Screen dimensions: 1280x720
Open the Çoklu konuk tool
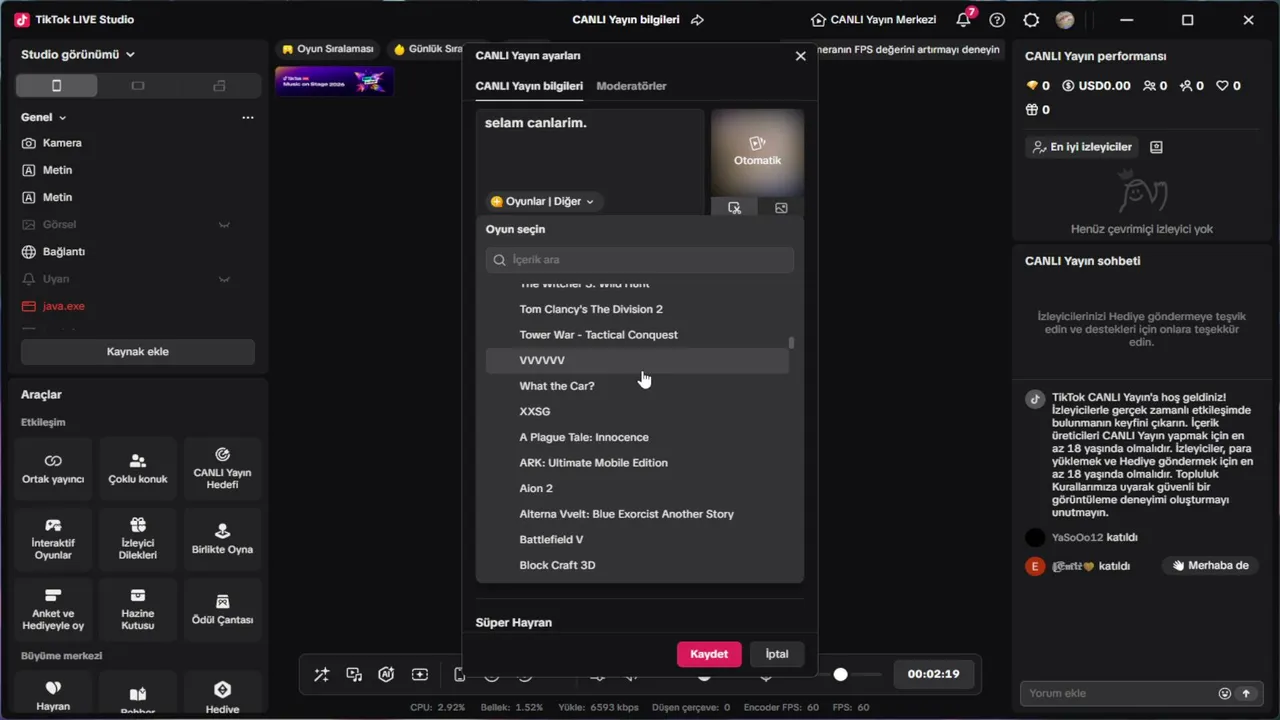(138, 468)
